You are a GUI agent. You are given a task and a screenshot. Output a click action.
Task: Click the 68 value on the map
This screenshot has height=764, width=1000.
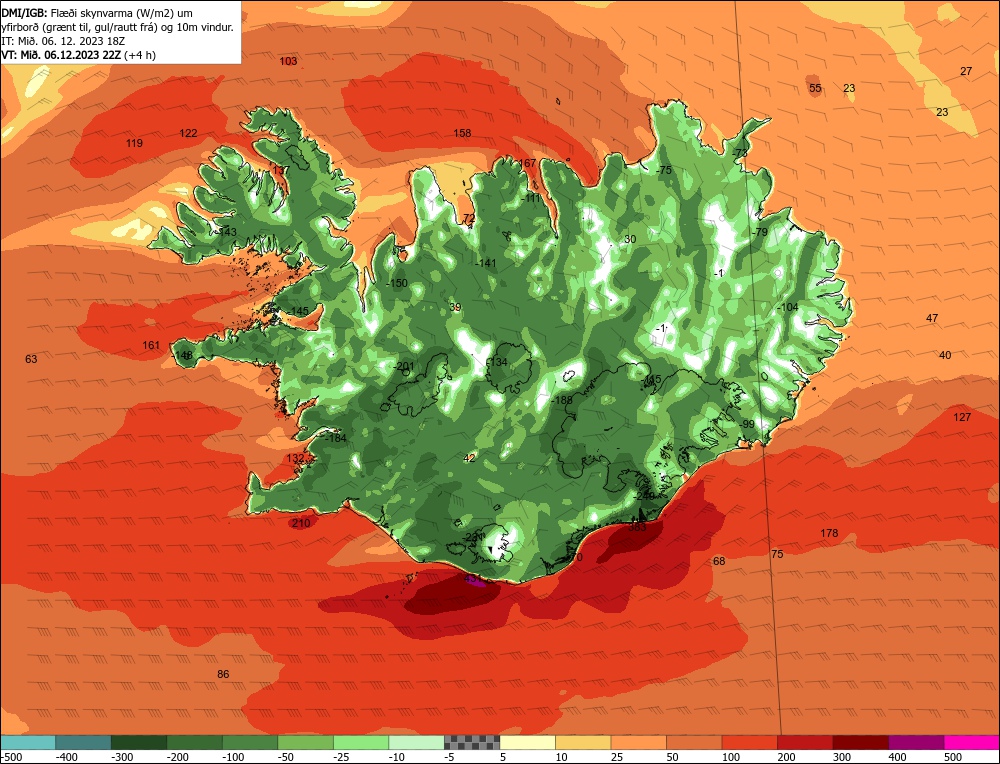(719, 561)
